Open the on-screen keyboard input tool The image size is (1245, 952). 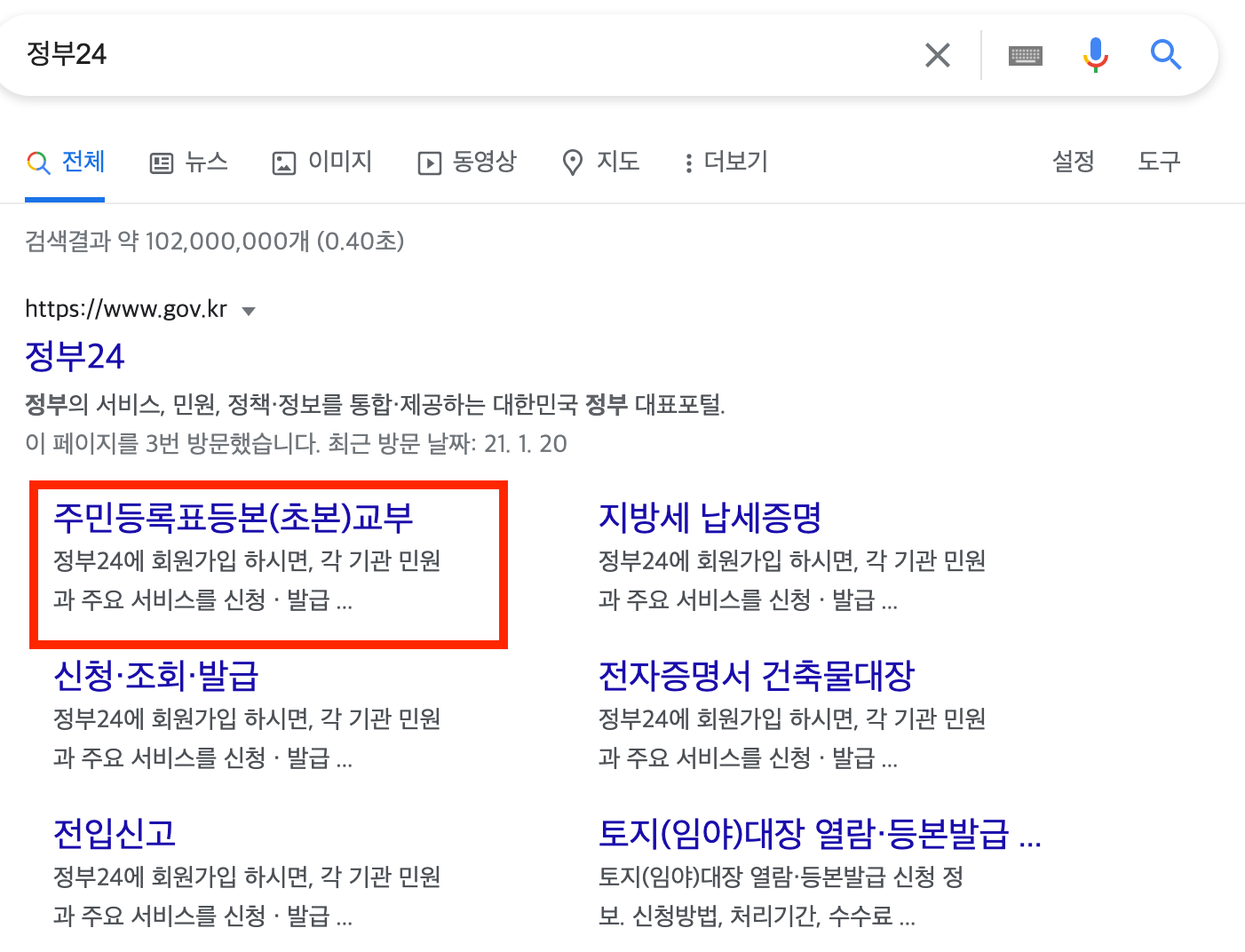coord(1026,56)
